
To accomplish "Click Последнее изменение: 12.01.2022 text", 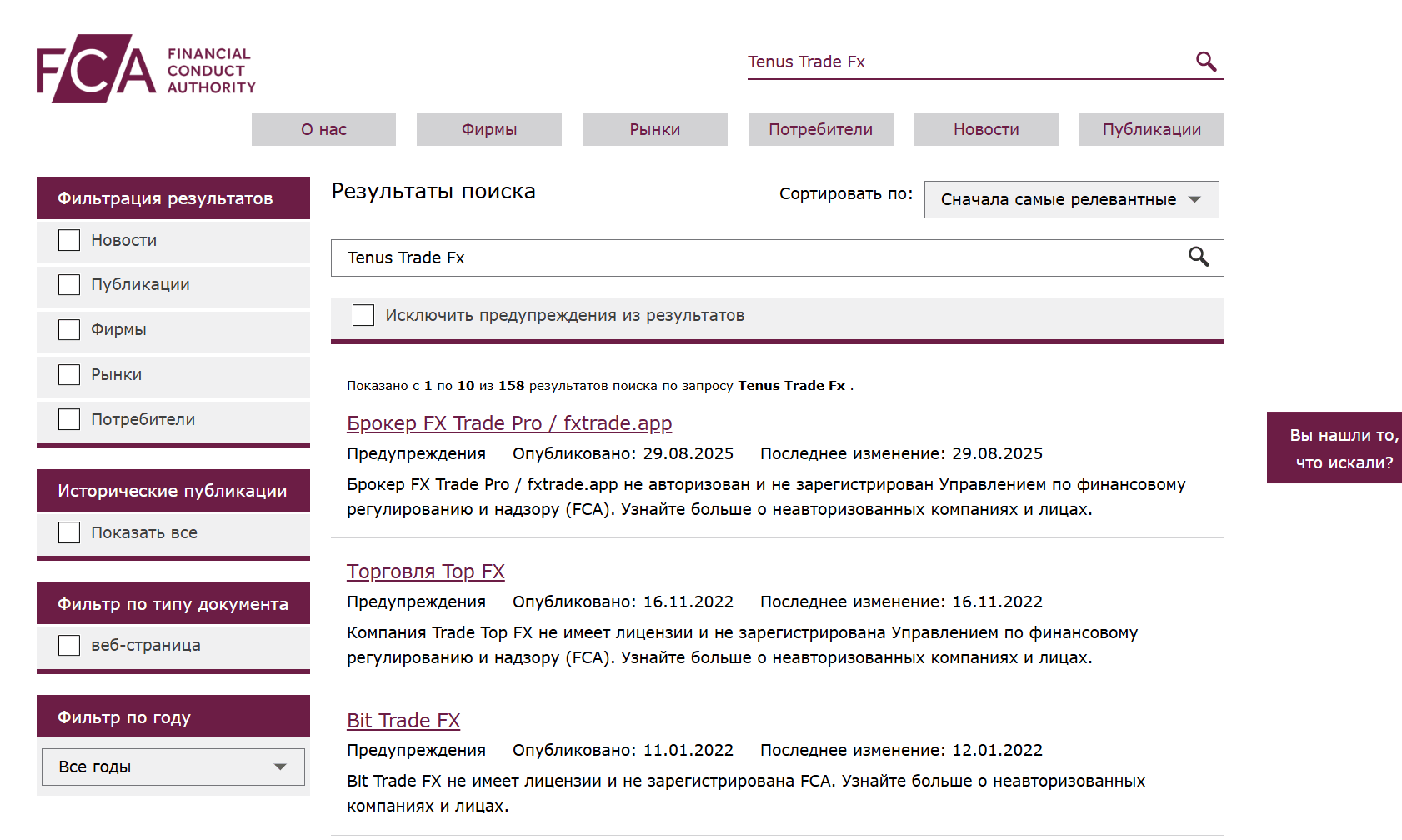I will pyautogui.click(x=901, y=750).
